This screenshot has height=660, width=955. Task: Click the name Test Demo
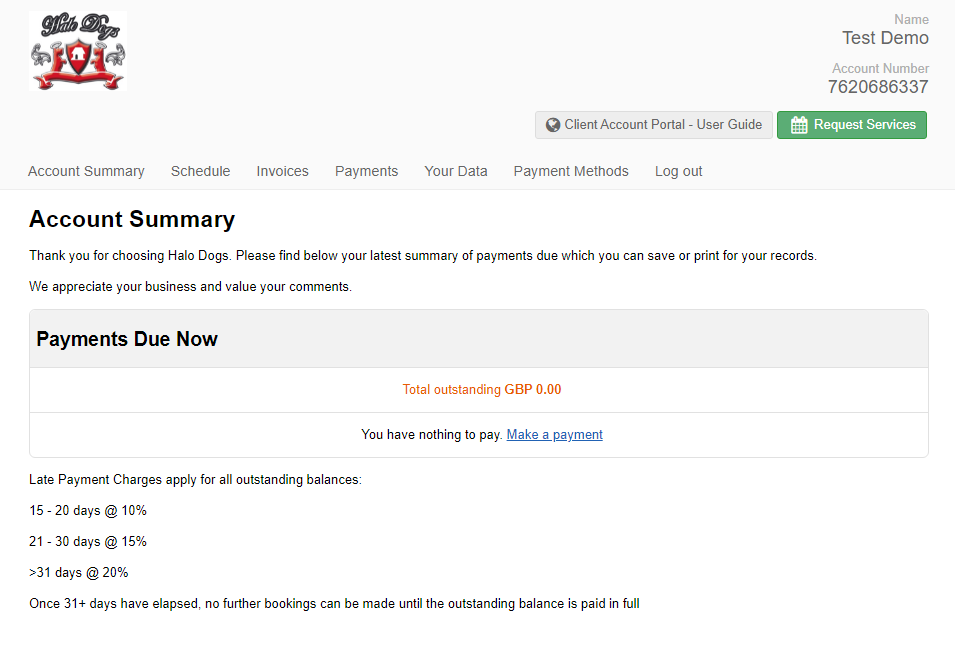coord(885,38)
